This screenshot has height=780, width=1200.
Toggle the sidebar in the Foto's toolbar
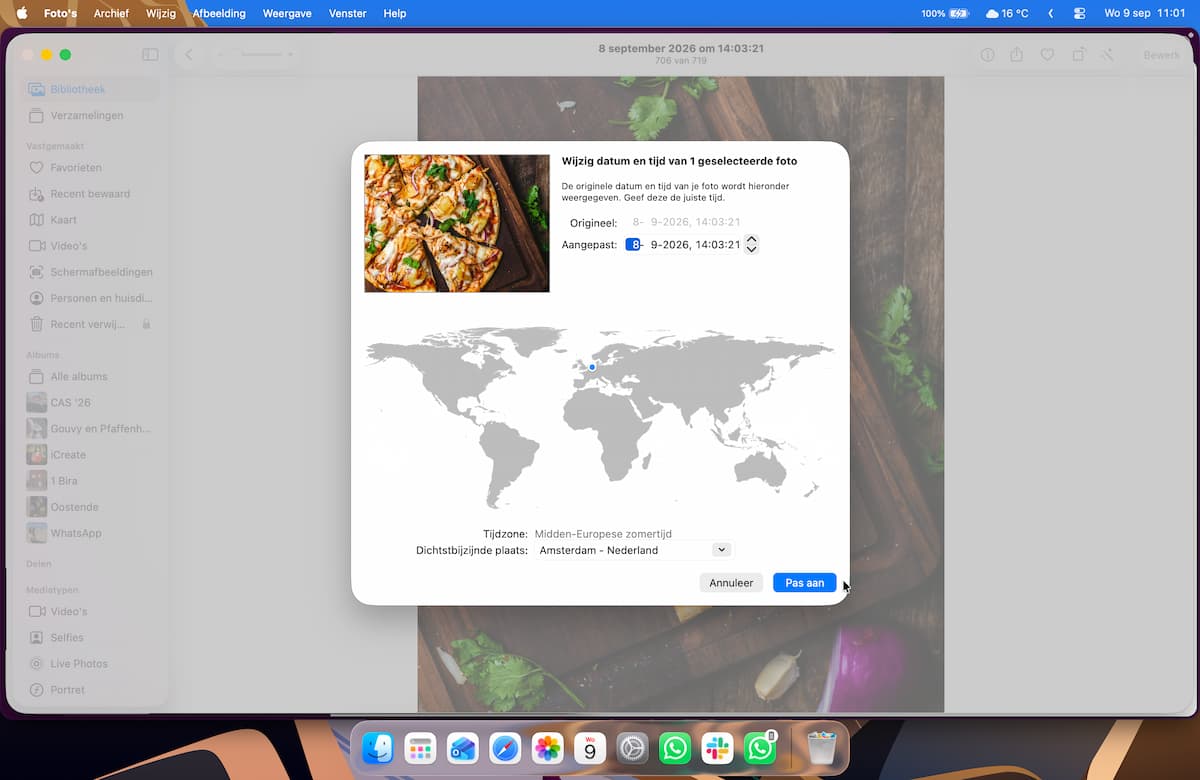pos(150,55)
